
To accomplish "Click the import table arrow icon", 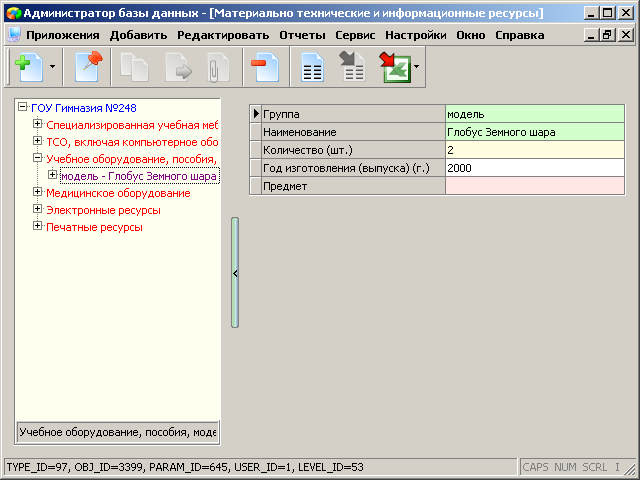I will (352, 70).
